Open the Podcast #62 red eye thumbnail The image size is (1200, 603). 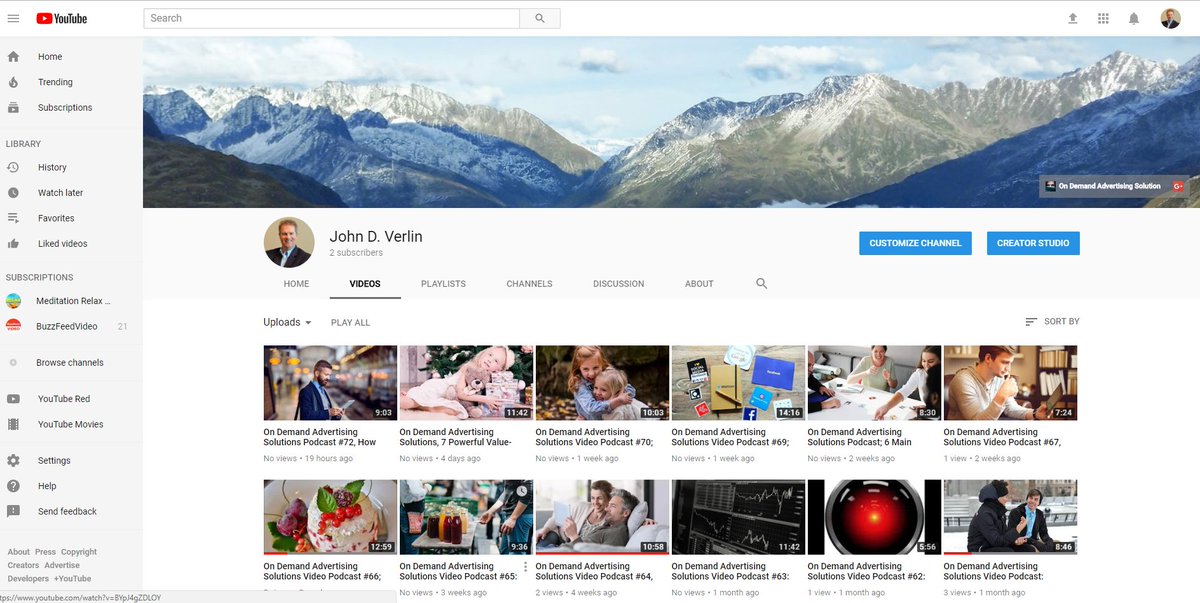[874, 517]
